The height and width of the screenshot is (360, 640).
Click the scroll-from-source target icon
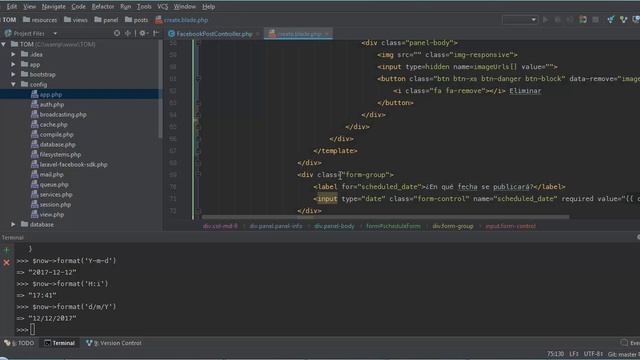[x=117, y=33]
